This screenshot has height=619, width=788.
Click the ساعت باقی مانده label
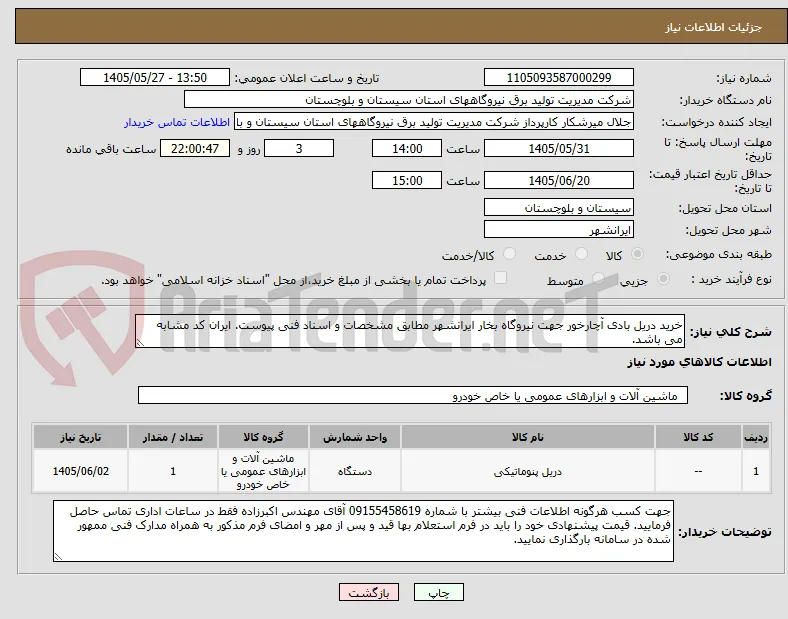tap(111, 149)
